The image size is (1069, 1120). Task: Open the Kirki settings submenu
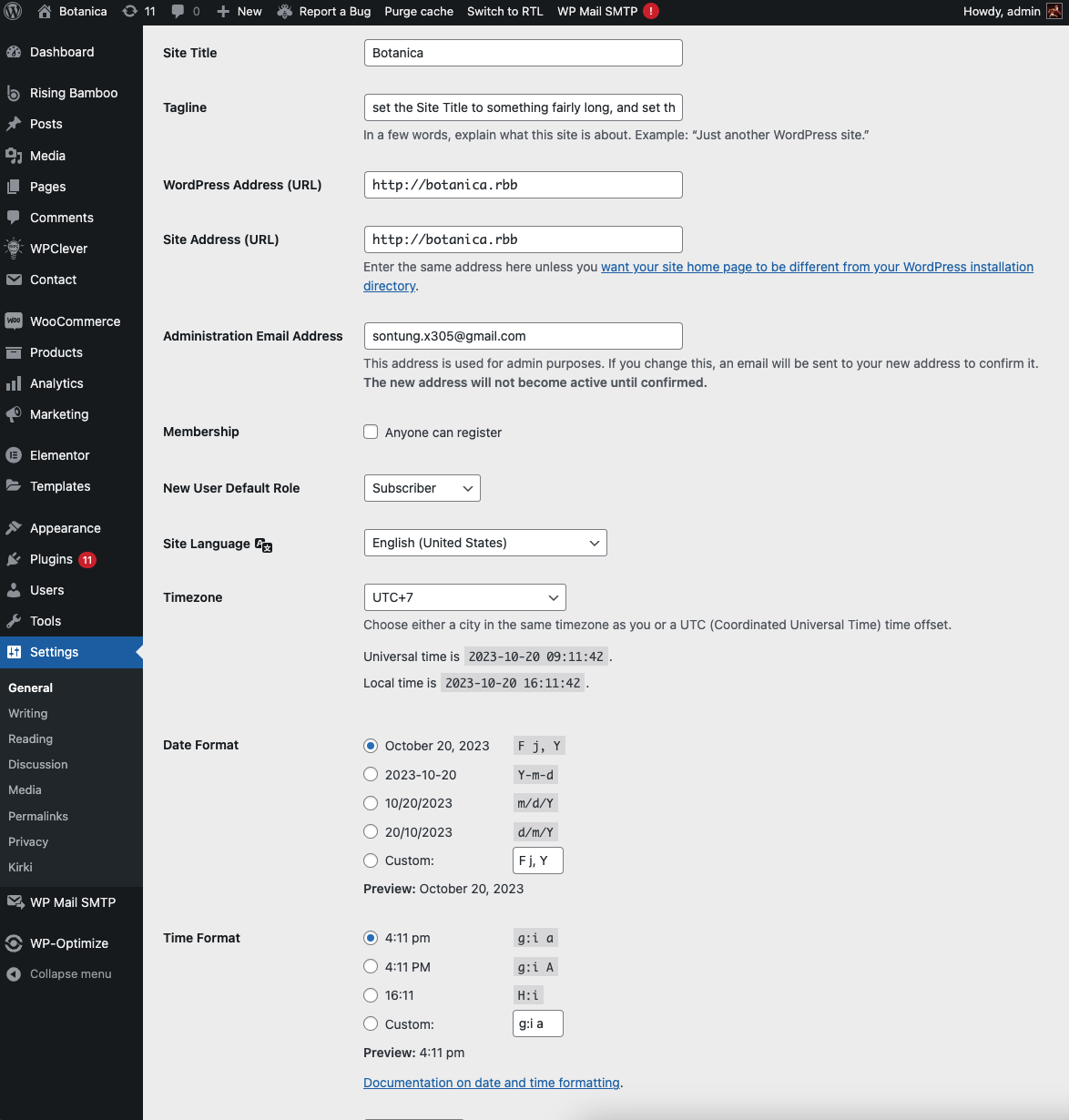pos(20,867)
